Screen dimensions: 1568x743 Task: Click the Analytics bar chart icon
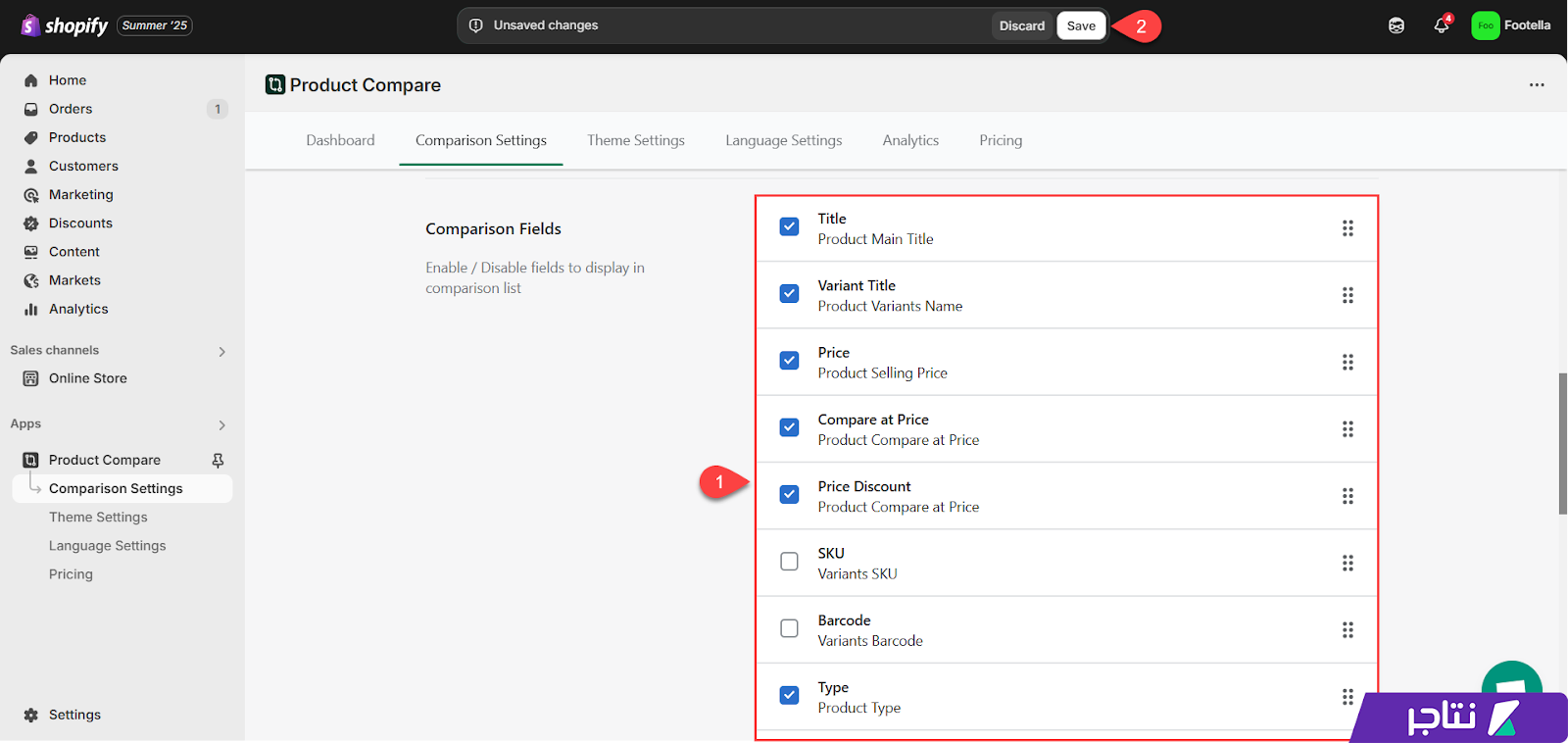(x=31, y=309)
